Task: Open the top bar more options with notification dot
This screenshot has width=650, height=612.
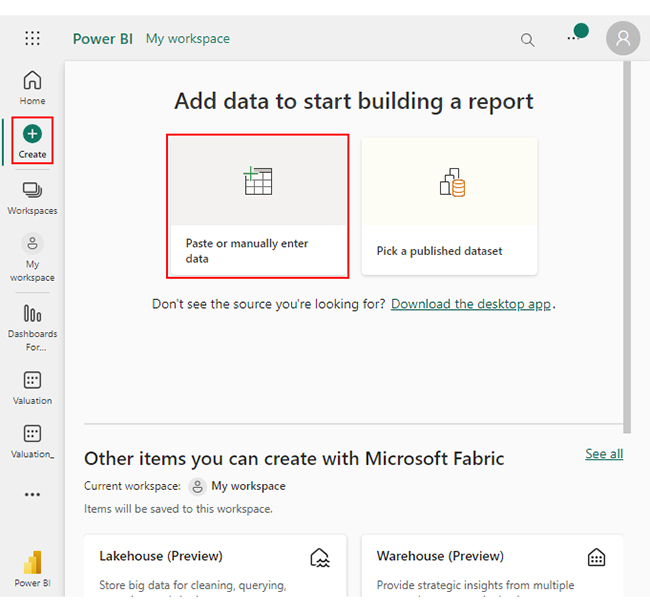Action: coord(577,34)
